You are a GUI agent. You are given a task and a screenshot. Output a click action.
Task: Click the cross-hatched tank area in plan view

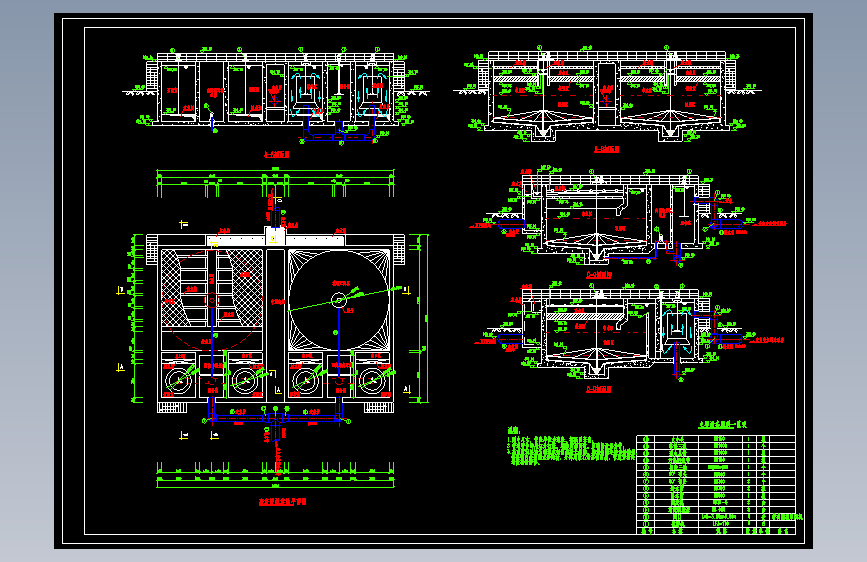click(212, 288)
